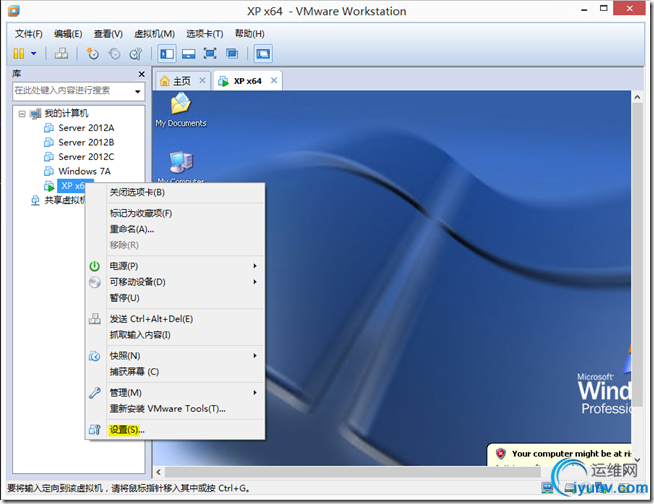Screen dimensions: 654x504
Task: Select Server 2012B in the library
Action: [x=86, y=142]
